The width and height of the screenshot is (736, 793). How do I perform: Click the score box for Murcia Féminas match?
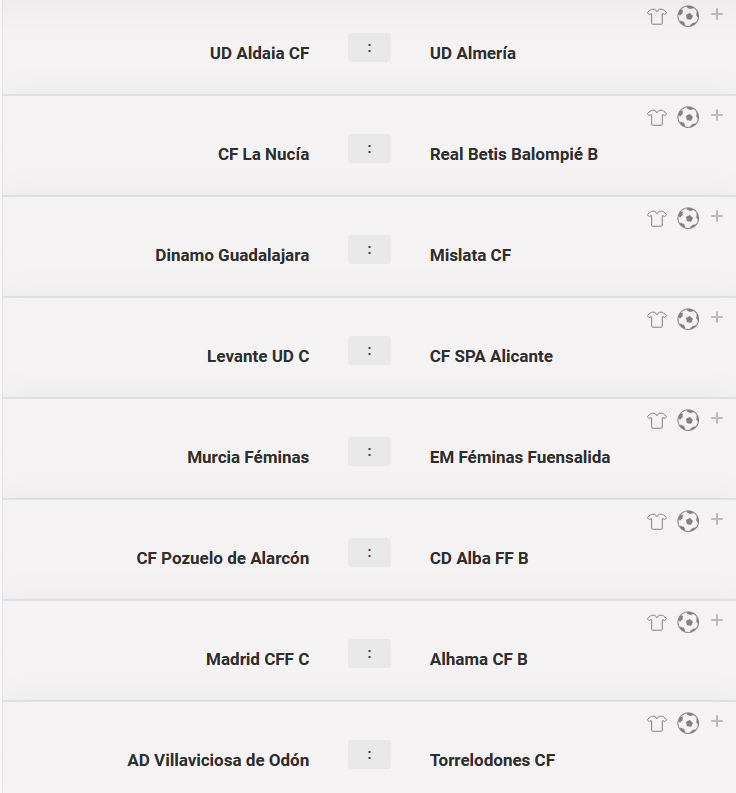[369, 452]
